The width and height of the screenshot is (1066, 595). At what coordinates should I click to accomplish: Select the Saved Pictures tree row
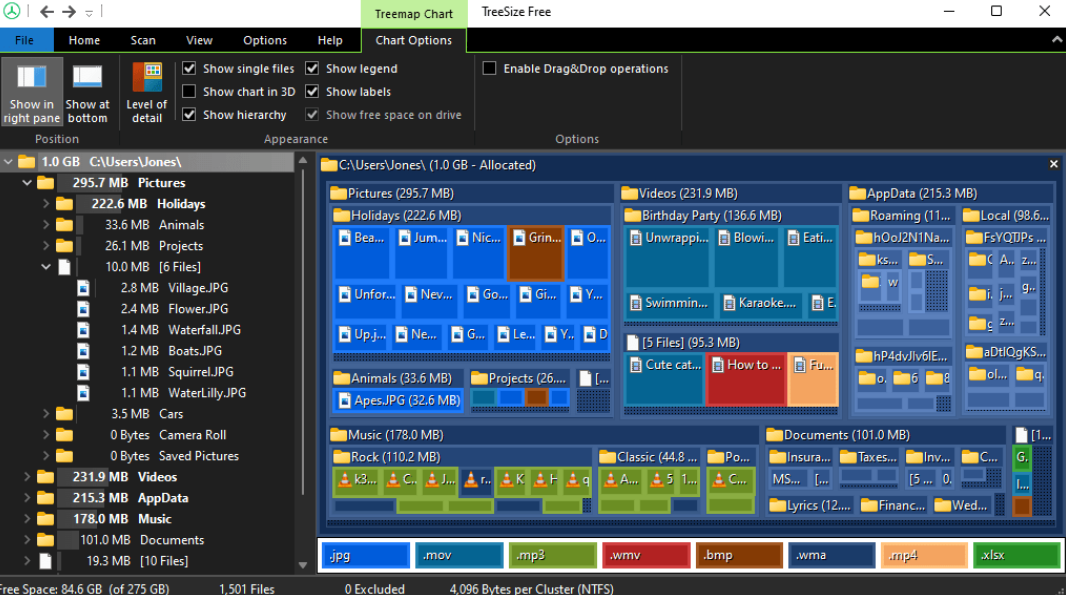point(148,456)
